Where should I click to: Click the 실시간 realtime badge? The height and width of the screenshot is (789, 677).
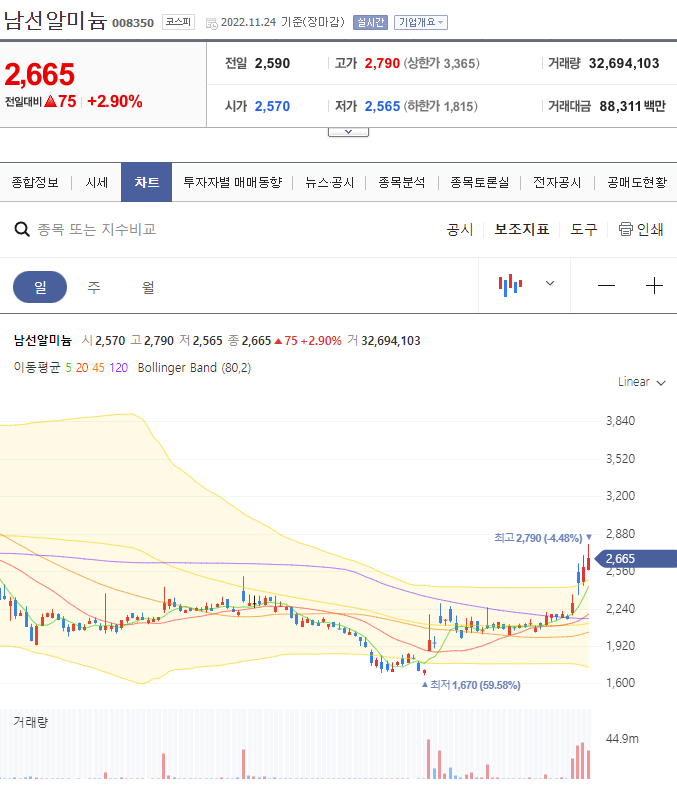[370, 22]
